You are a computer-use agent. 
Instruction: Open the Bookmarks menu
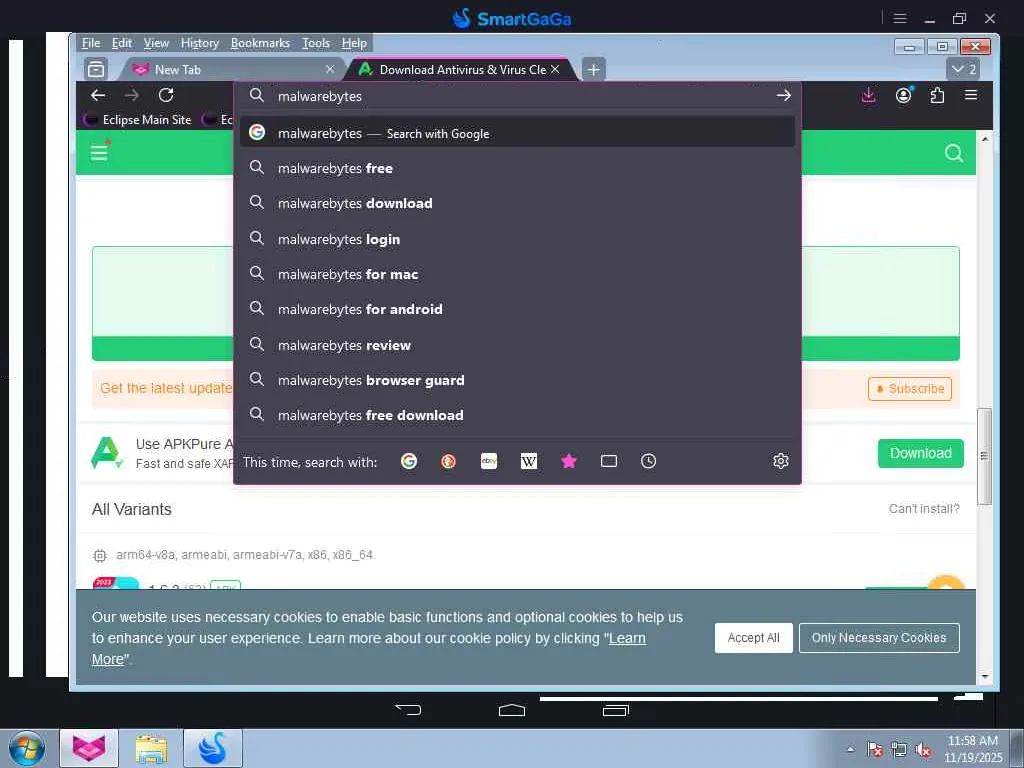point(260,43)
